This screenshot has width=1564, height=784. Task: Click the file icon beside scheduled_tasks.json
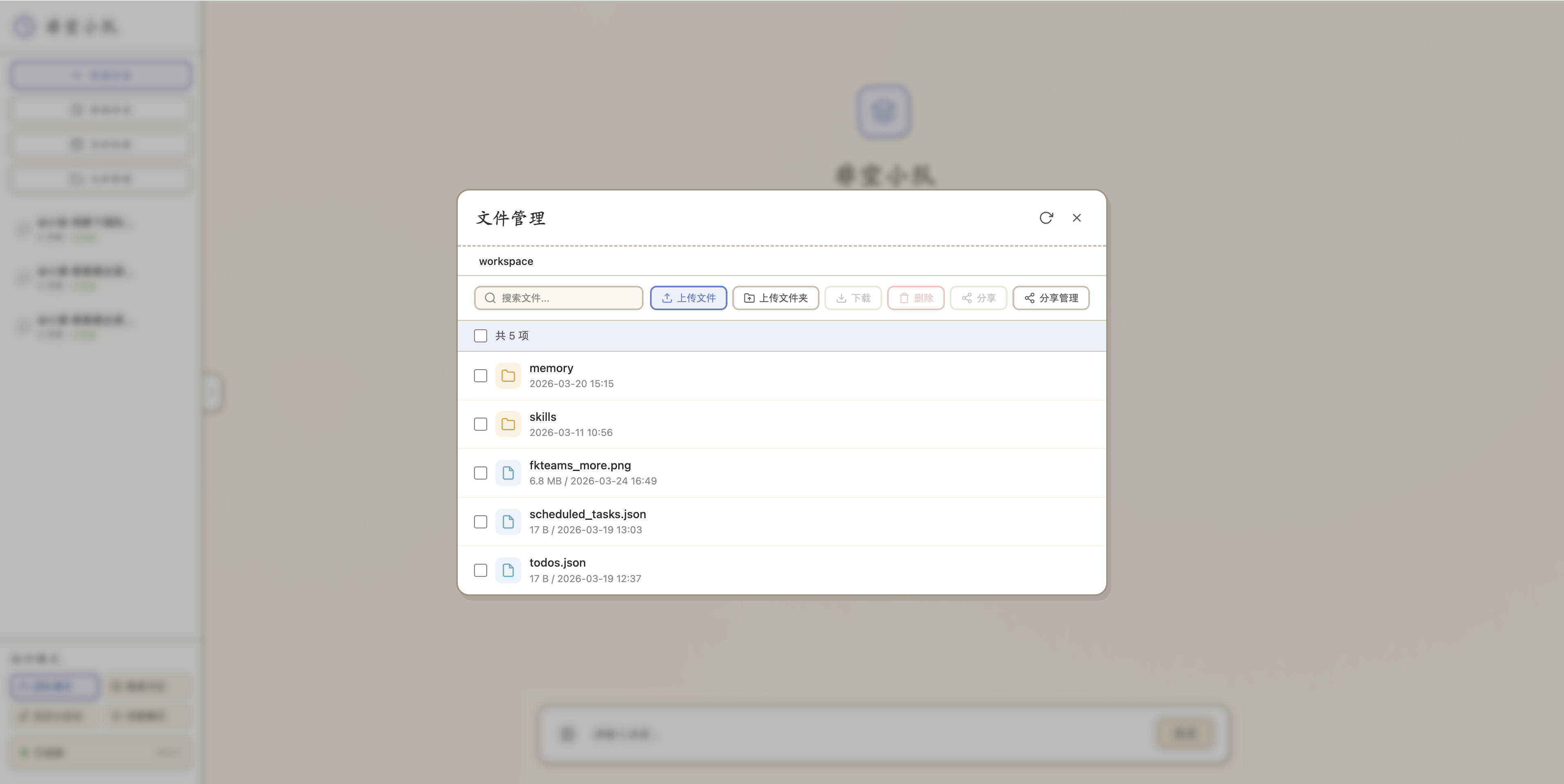(509, 522)
